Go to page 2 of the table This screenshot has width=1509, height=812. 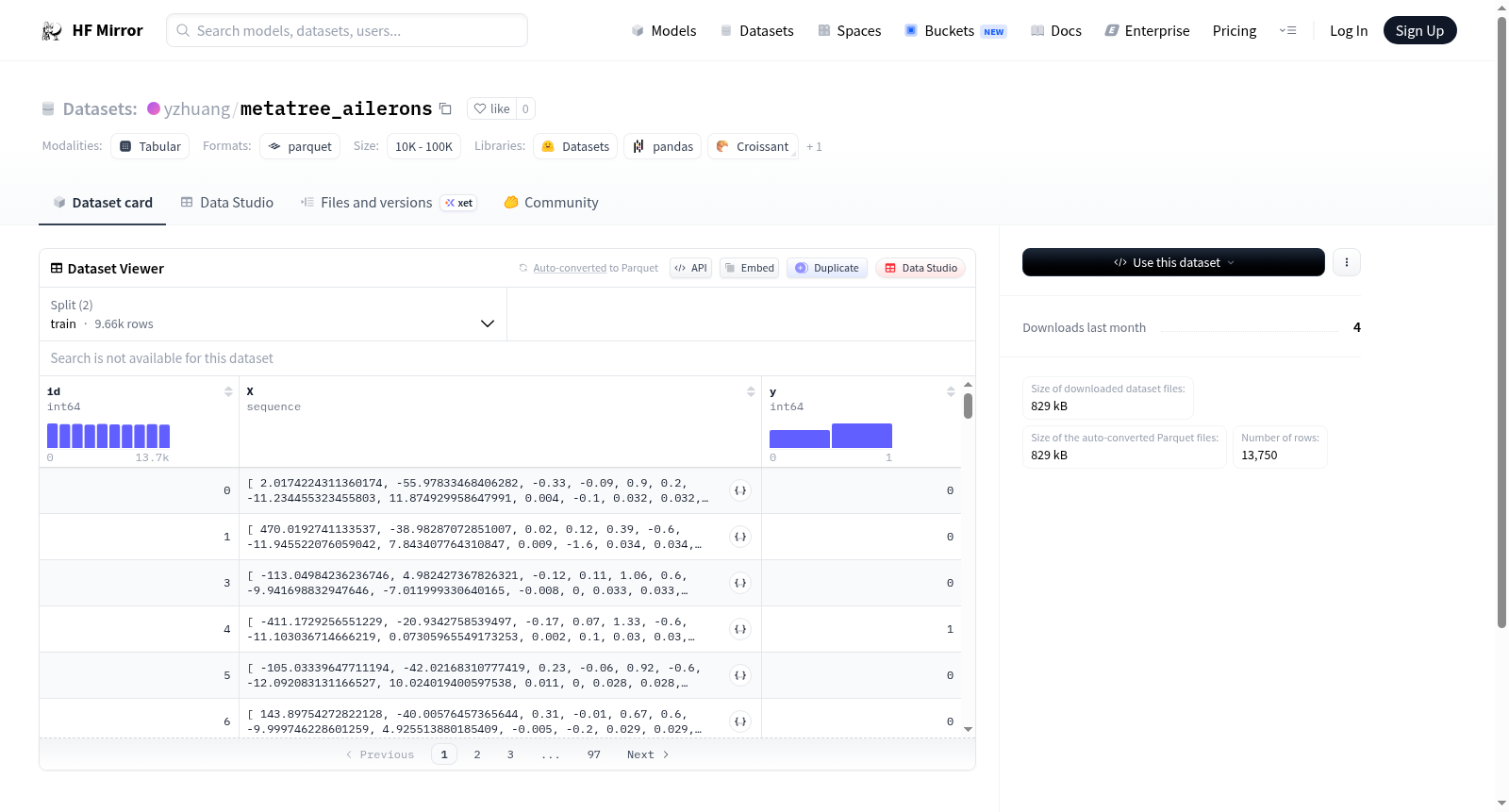tap(477, 754)
